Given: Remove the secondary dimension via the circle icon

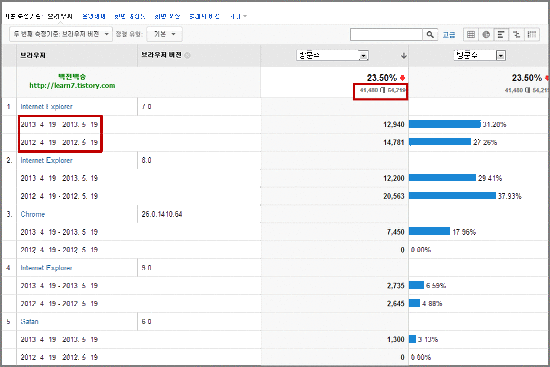Looking at the screenshot, I should coord(187,55).
